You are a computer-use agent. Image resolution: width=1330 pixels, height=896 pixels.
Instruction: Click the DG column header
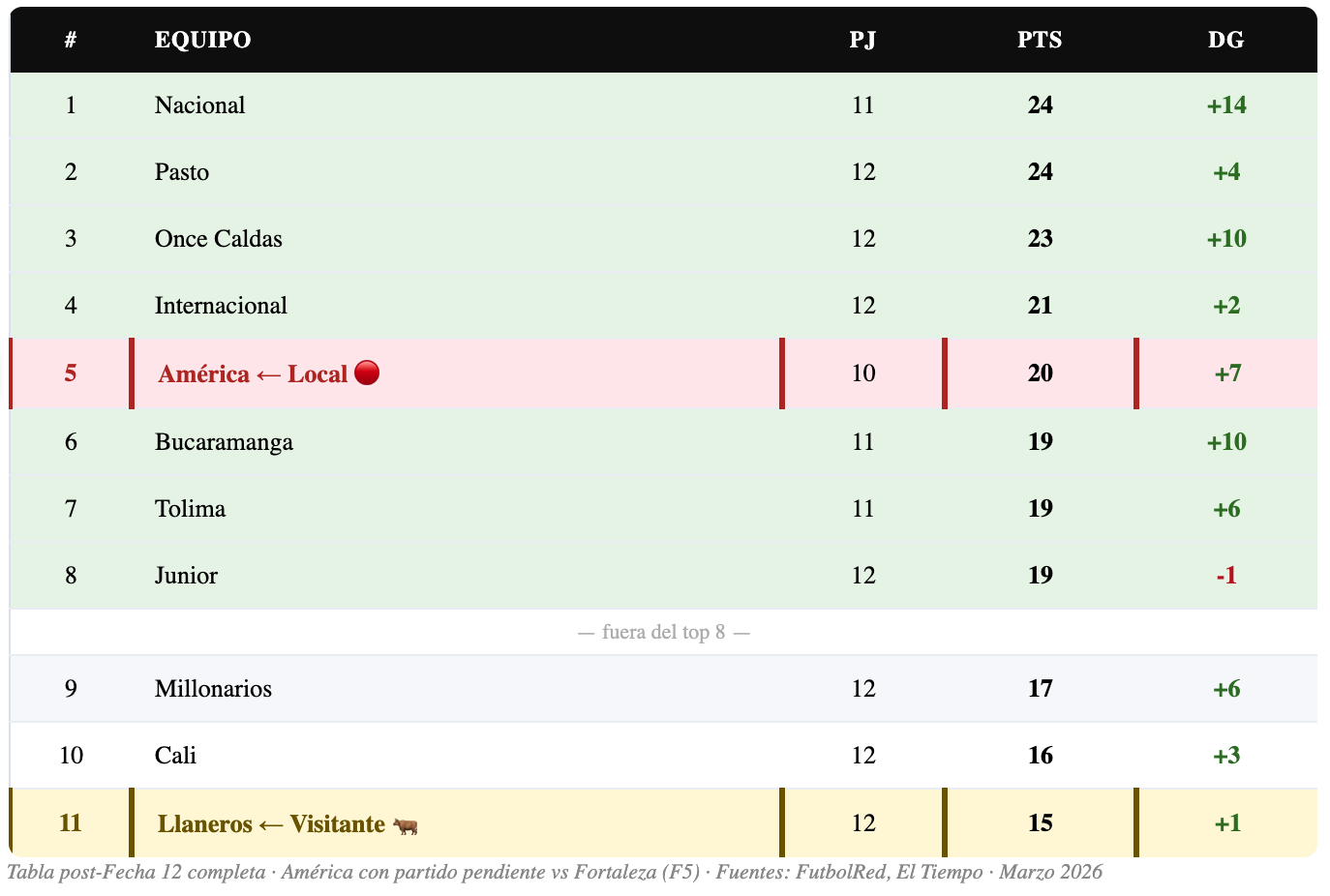click(1225, 40)
